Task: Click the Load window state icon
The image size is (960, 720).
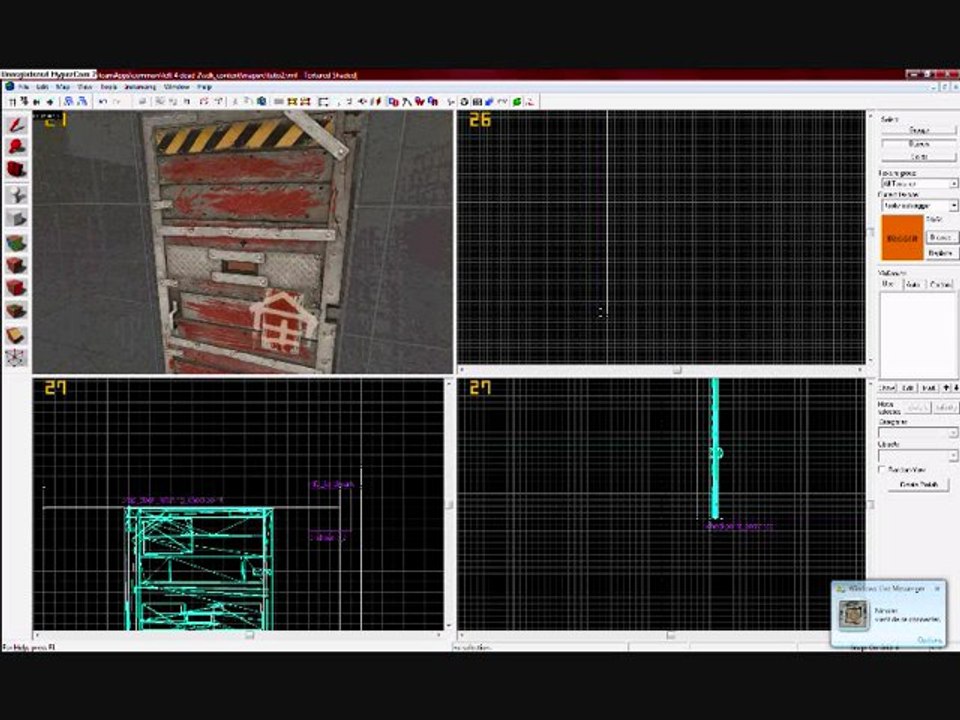Action: pyautogui.click(x=69, y=102)
